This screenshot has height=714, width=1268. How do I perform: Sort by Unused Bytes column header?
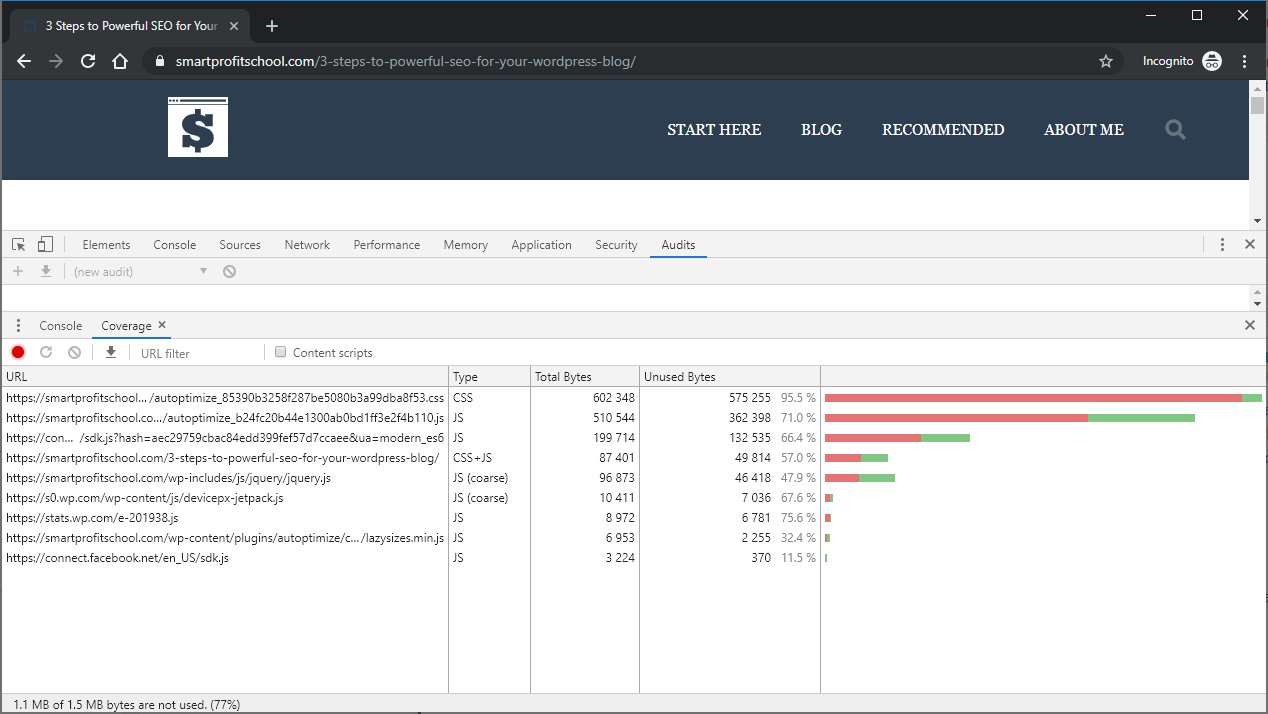coord(730,377)
